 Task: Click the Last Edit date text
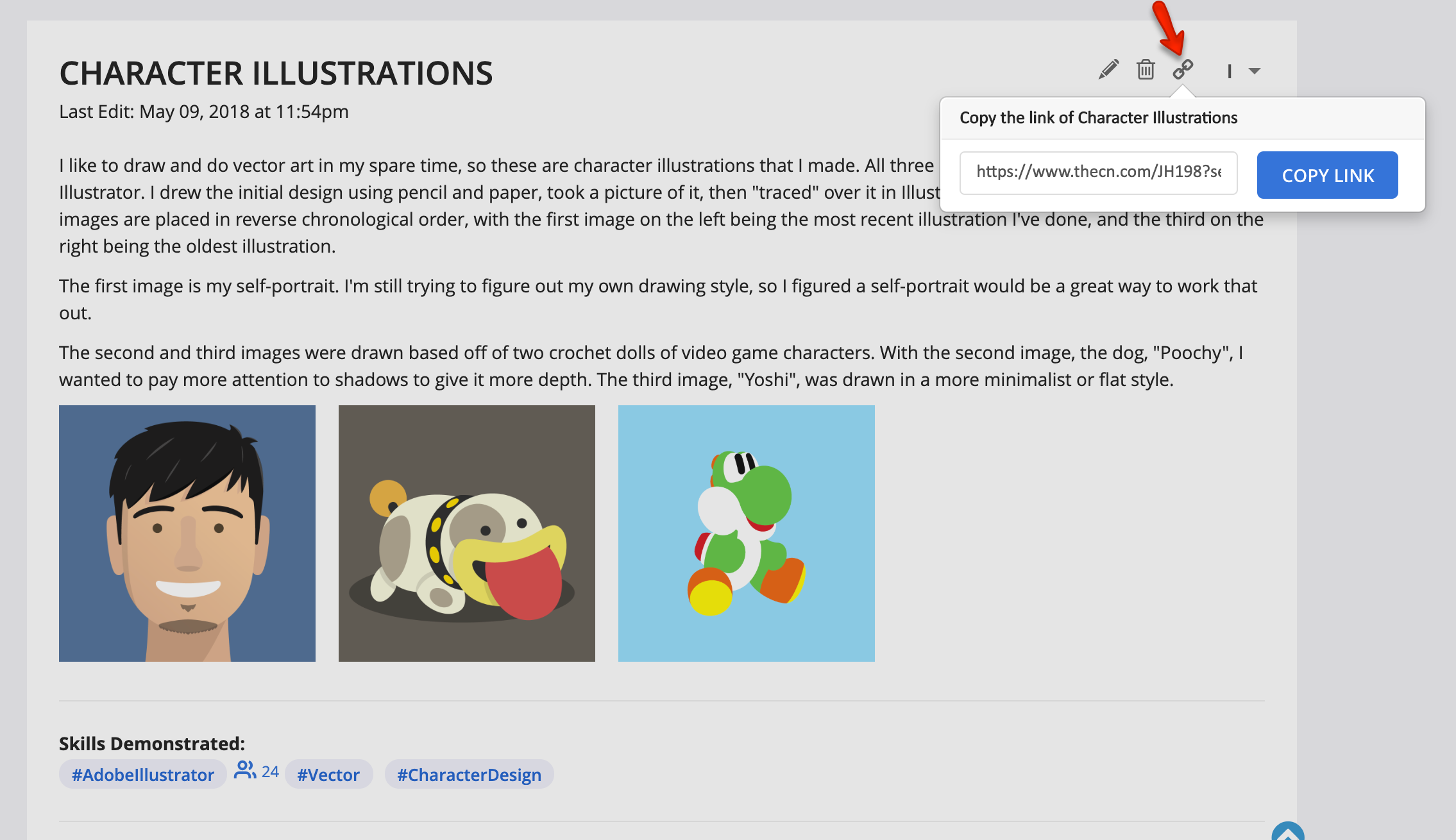click(x=204, y=112)
